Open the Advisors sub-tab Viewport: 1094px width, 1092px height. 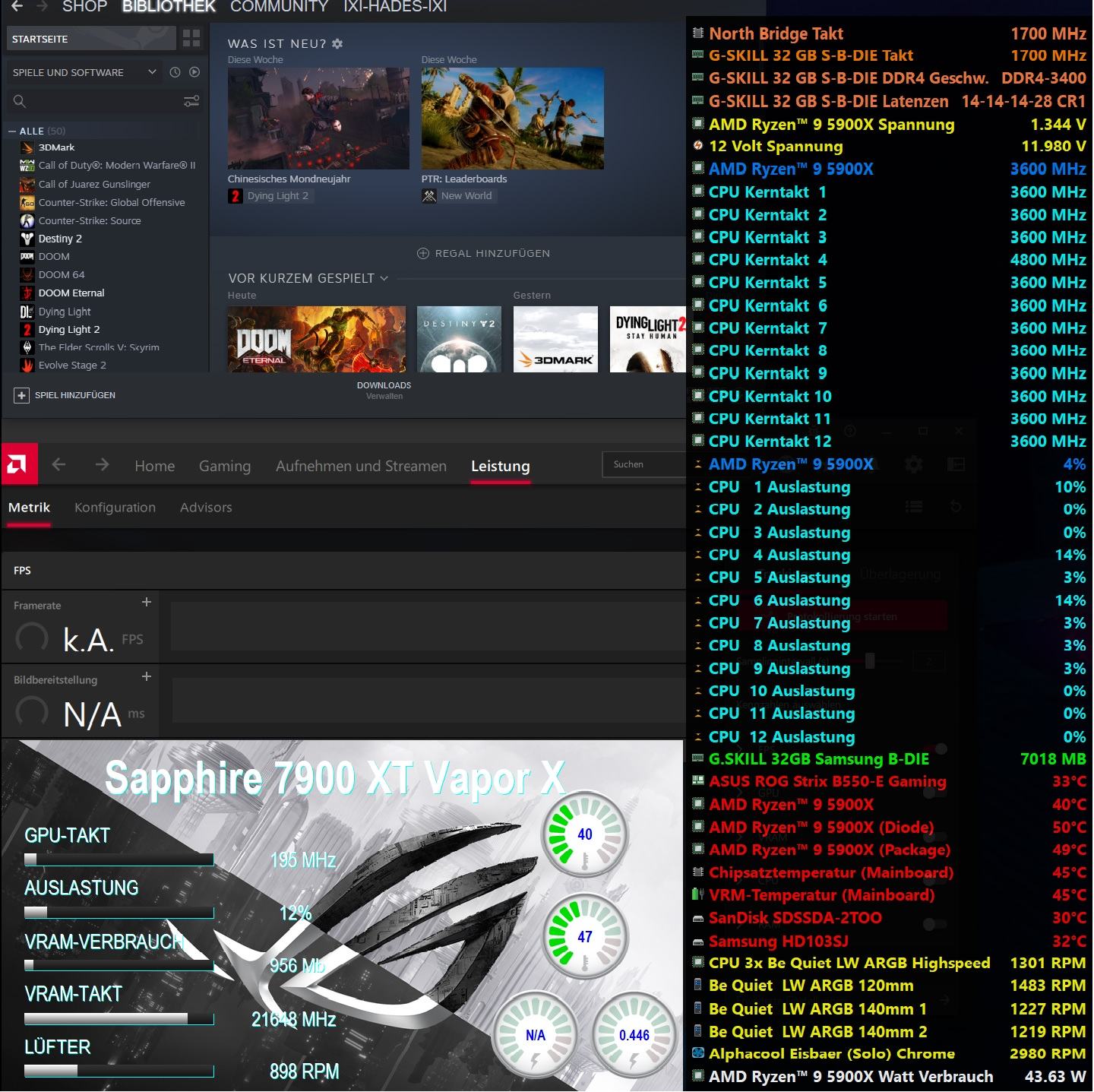click(206, 507)
